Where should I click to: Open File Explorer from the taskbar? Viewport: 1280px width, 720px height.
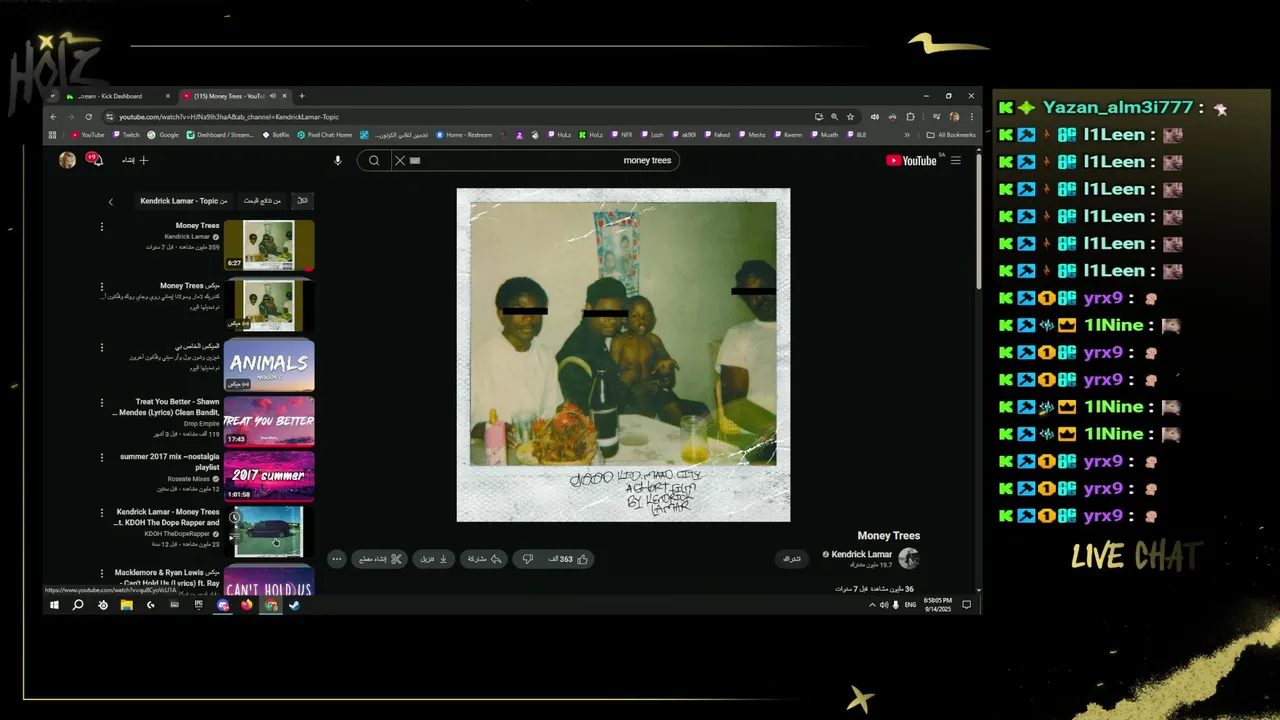click(x=127, y=605)
